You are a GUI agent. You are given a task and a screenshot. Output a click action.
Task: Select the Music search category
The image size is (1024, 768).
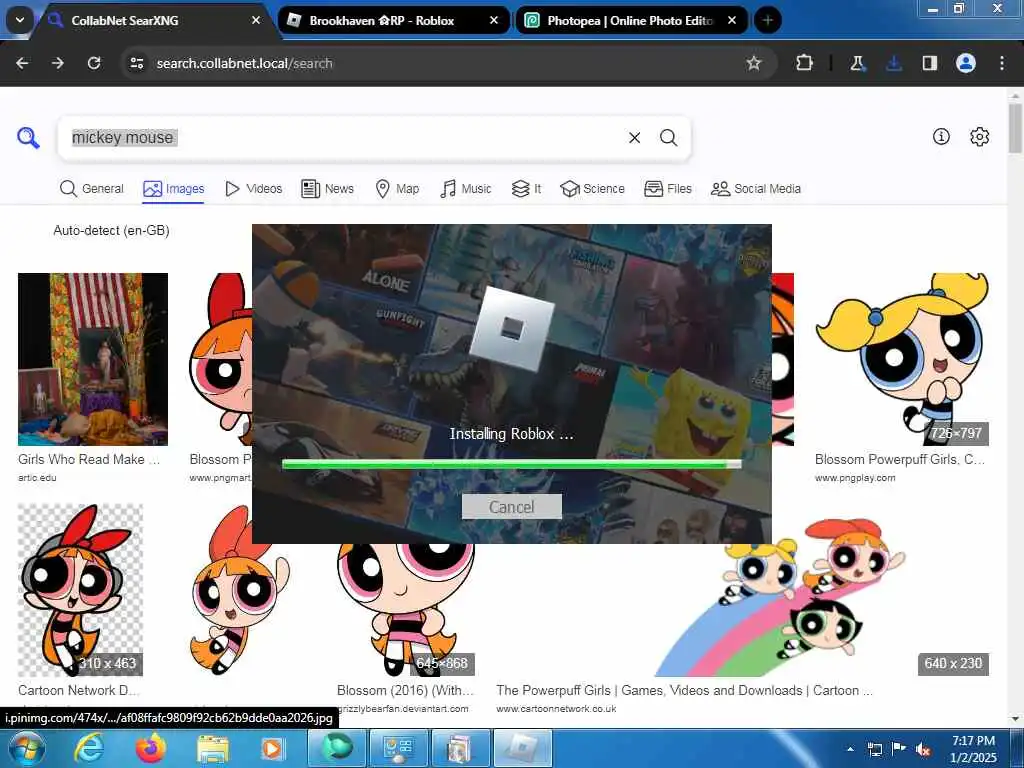click(x=466, y=189)
